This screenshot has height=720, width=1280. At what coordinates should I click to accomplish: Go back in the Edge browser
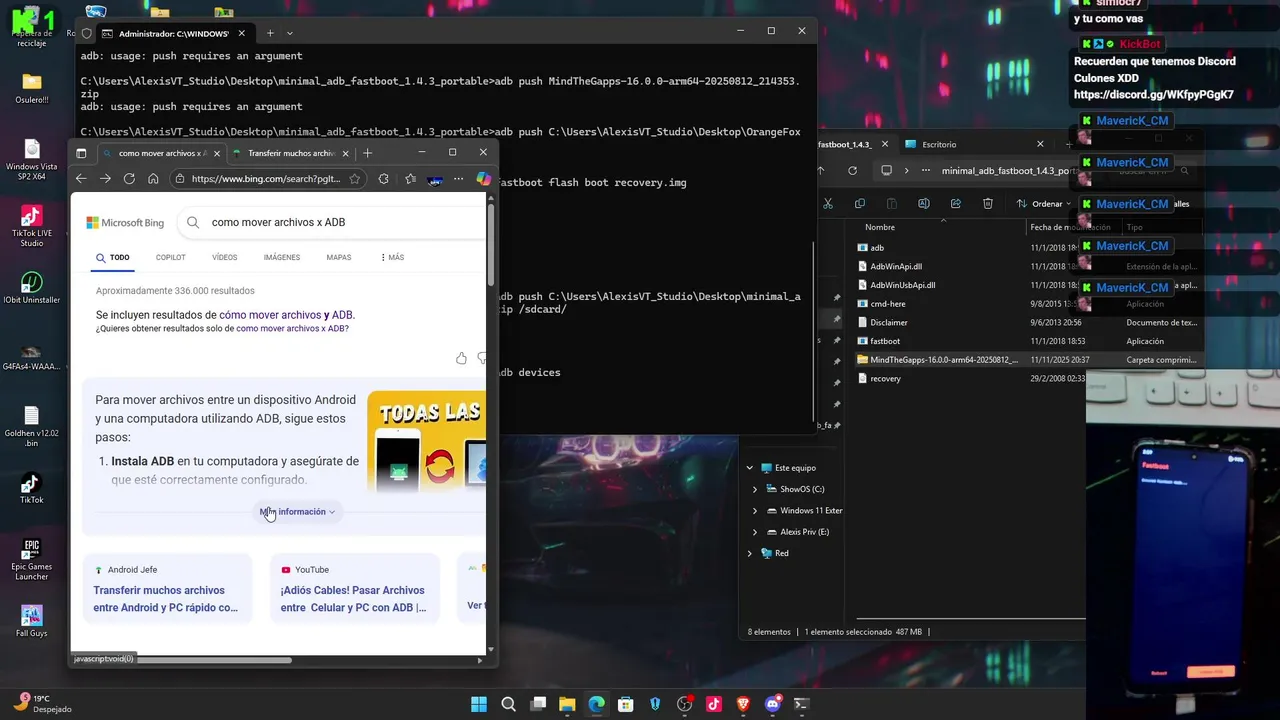[x=81, y=179]
